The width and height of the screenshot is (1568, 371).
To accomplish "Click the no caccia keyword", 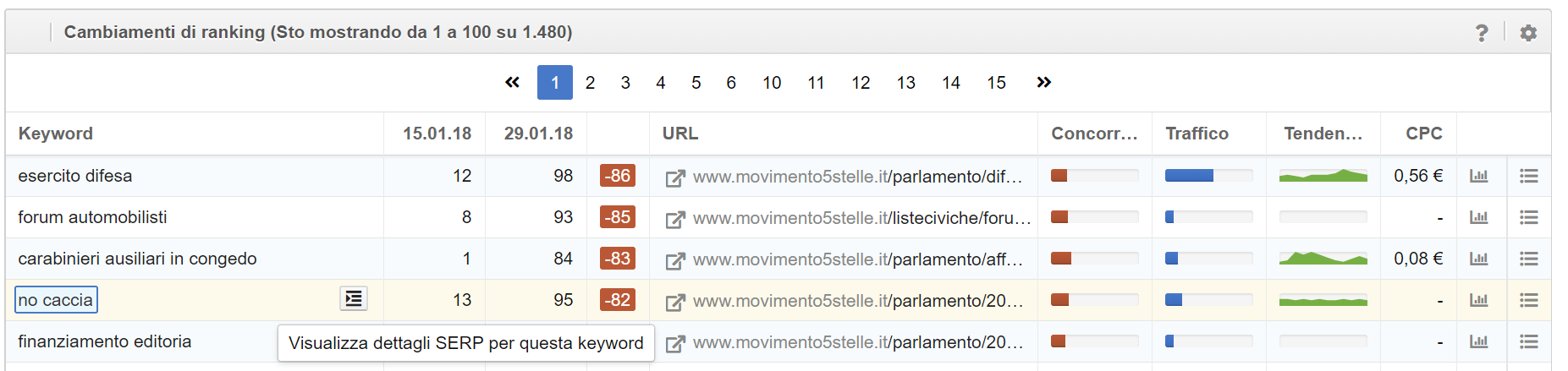I will (x=56, y=300).
